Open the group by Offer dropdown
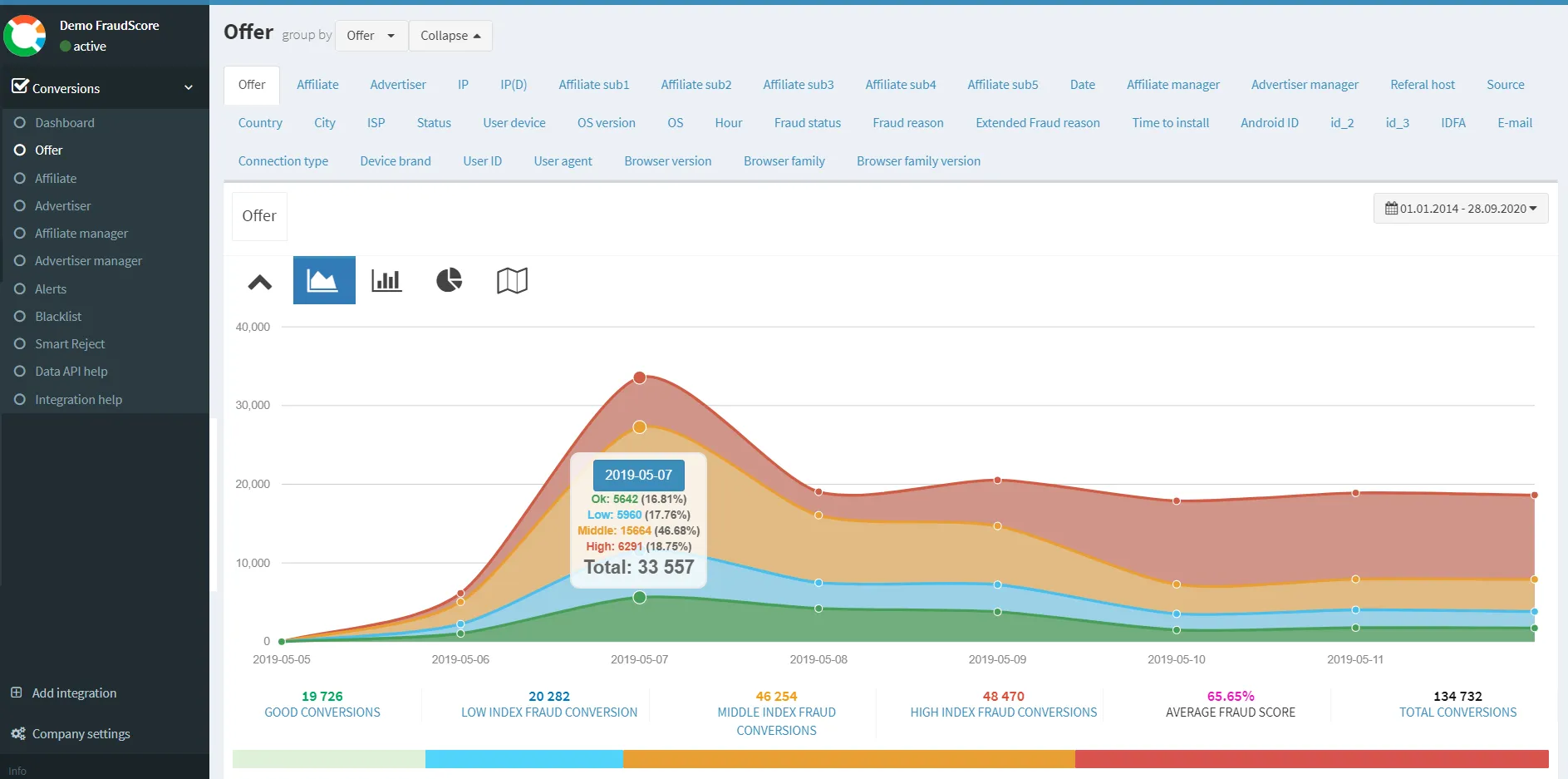The image size is (1568, 779). pos(371,36)
